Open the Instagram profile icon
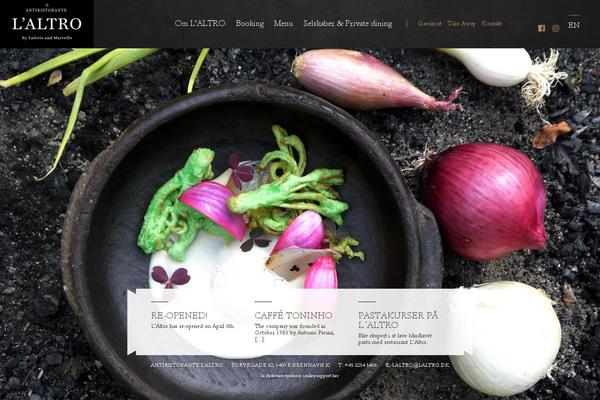 click(556, 28)
